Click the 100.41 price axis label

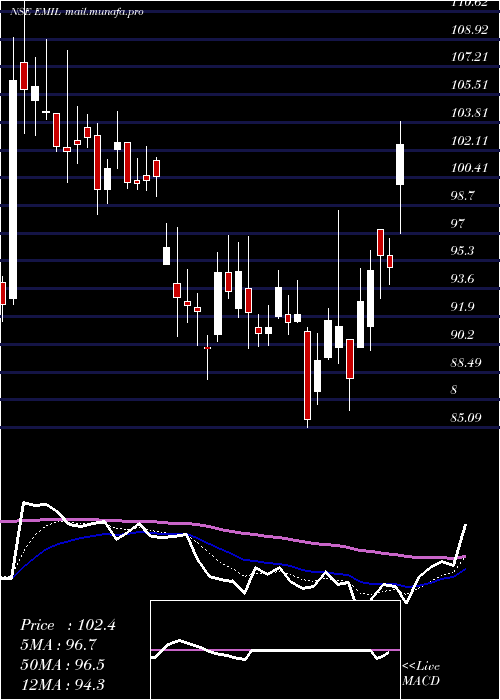click(469, 168)
